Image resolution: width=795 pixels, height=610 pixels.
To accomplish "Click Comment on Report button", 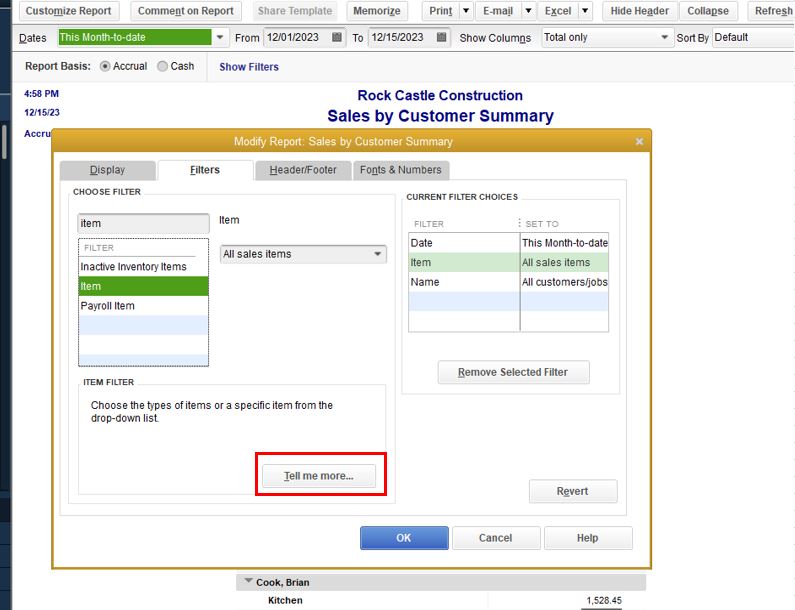I will 186,11.
